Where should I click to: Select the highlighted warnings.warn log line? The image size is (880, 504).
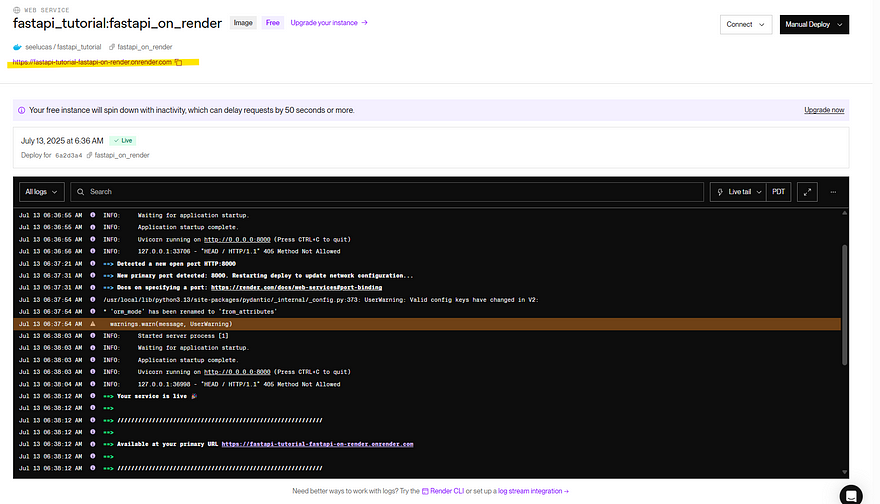point(427,324)
